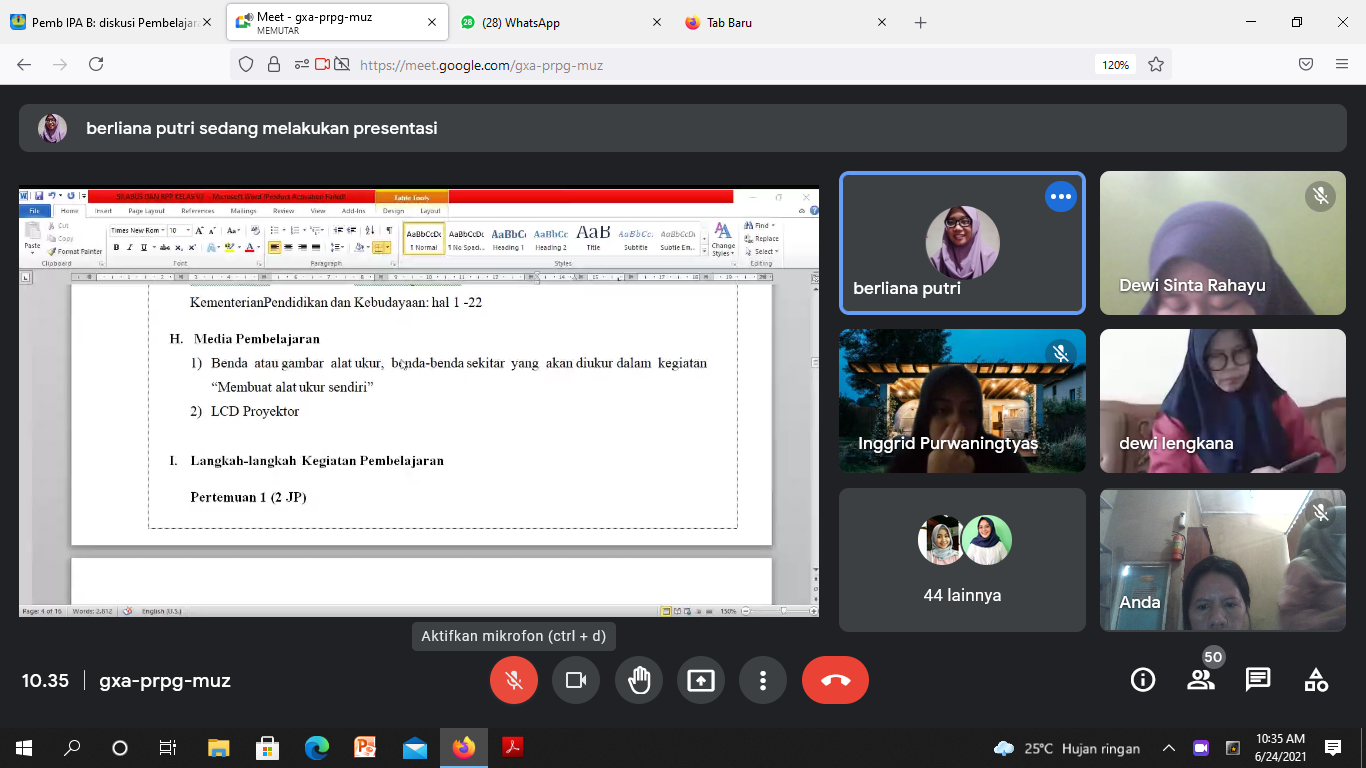
Task: Click the 120% zoom level indicator
Action: click(1115, 65)
